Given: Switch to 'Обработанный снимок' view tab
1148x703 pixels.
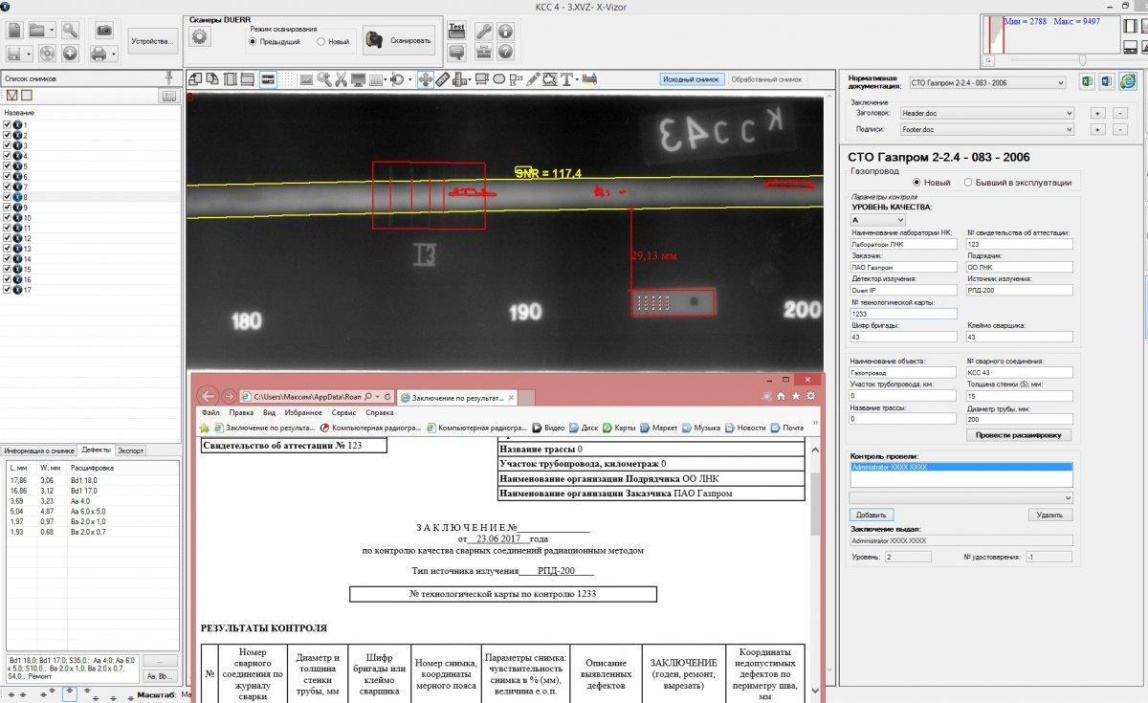Looking at the screenshot, I should tap(766, 79).
